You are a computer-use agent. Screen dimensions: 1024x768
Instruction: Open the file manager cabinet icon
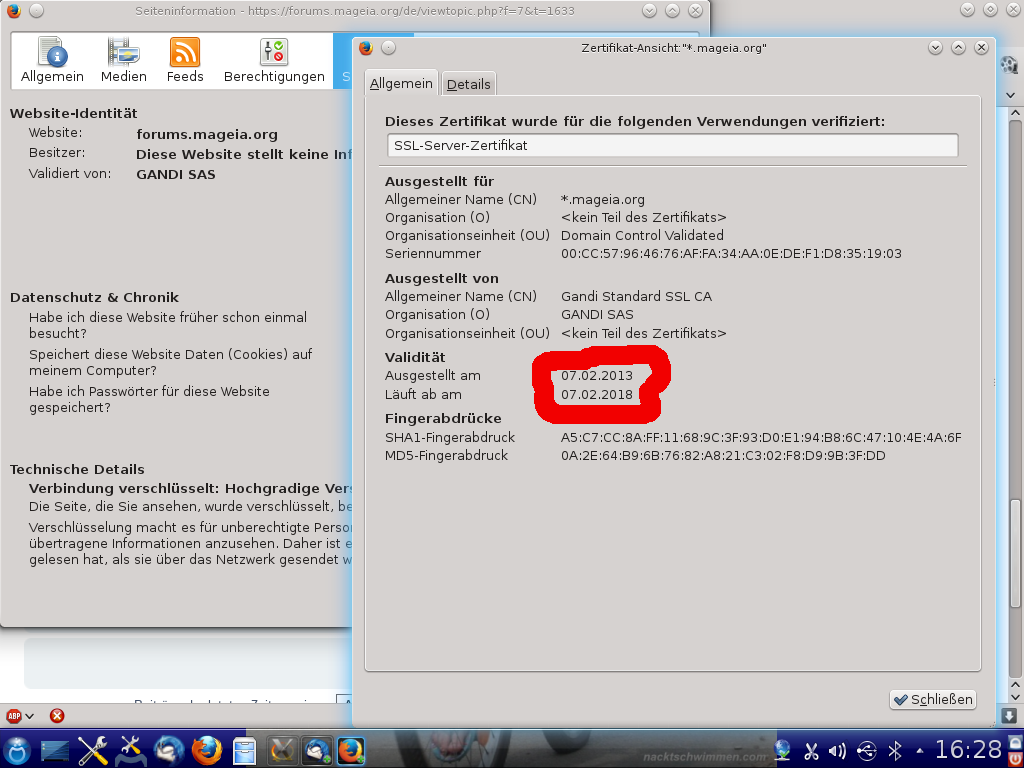click(x=244, y=751)
